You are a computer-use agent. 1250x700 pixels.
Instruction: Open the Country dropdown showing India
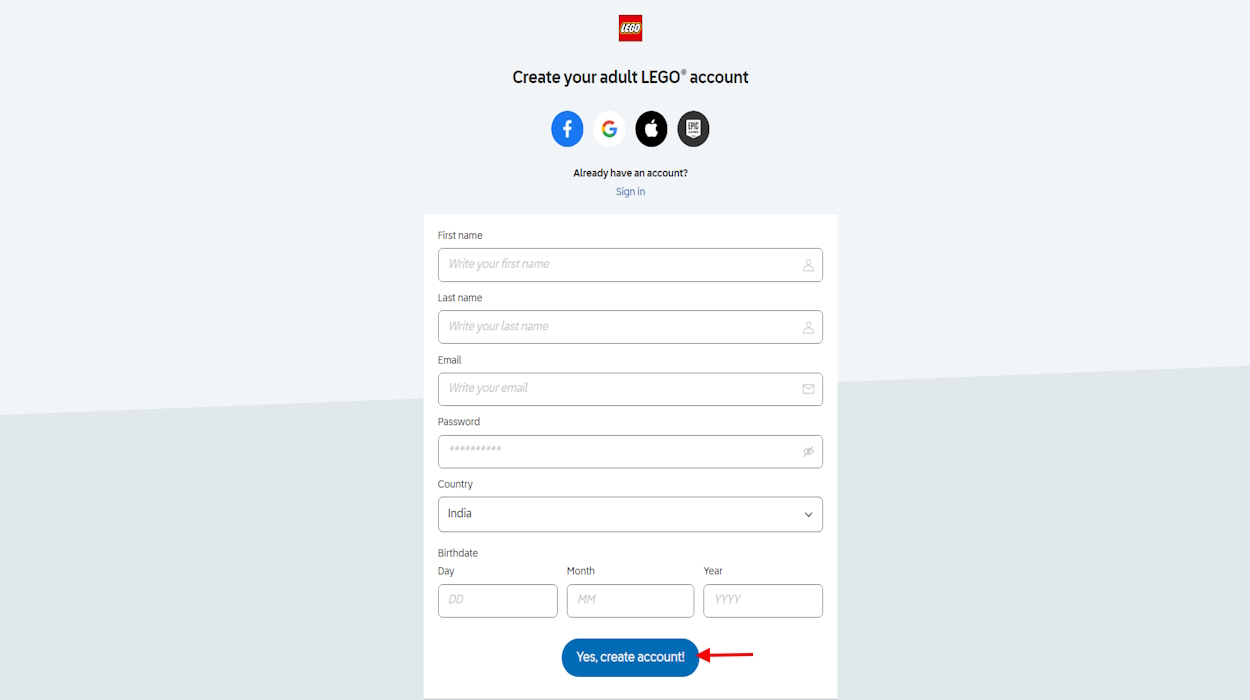[620, 514]
